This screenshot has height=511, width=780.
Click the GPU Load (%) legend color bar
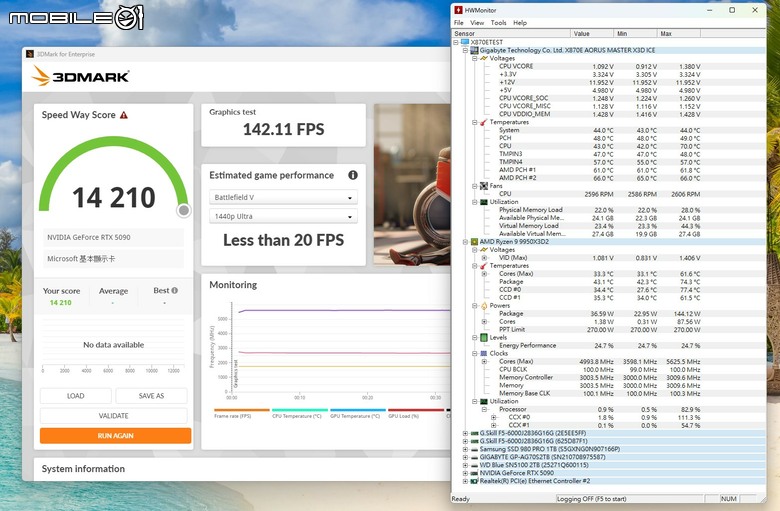416,410
